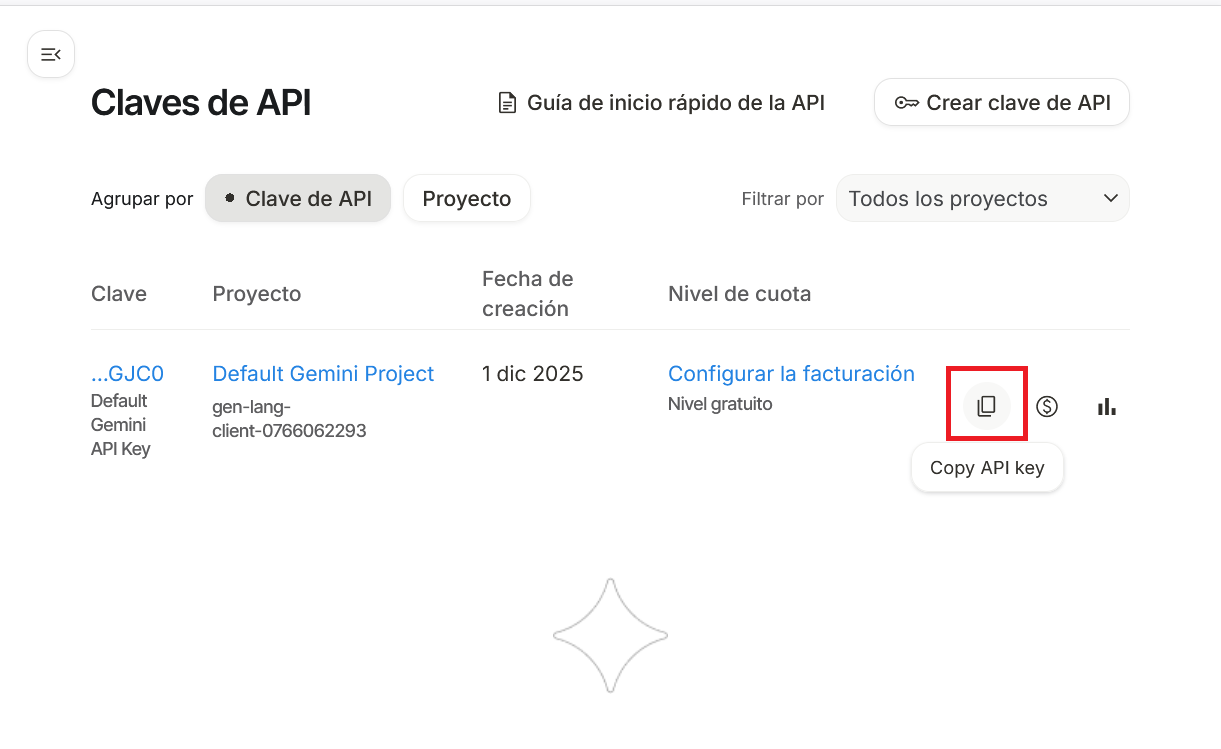The height and width of the screenshot is (749, 1221).
Task: Click the Gemini sparkle logo below the table
Action: pyautogui.click(x=610, y=635)
